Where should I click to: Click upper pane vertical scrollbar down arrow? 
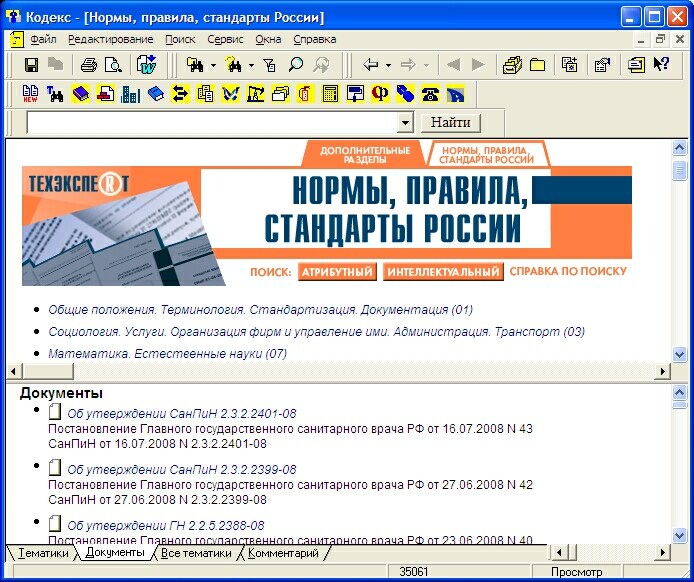pyautogui.click(x=679, y=354)
